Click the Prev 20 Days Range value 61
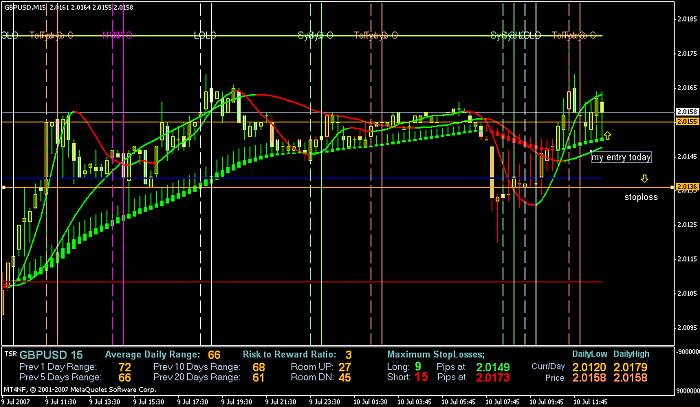This screenshot has width=700, height=407. [x=259, y=377]
